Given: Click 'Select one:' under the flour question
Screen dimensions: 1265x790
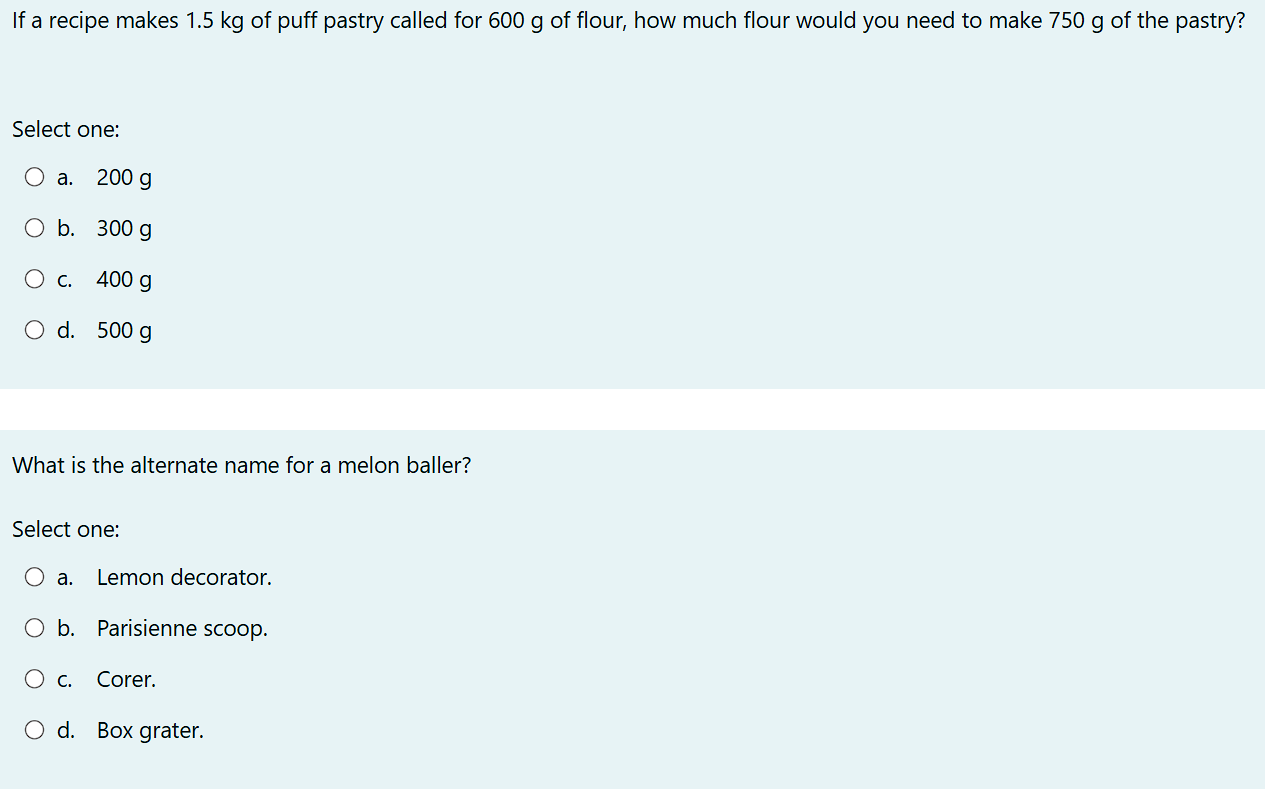Looking at the screenshot, I should [x=66, y=130].
